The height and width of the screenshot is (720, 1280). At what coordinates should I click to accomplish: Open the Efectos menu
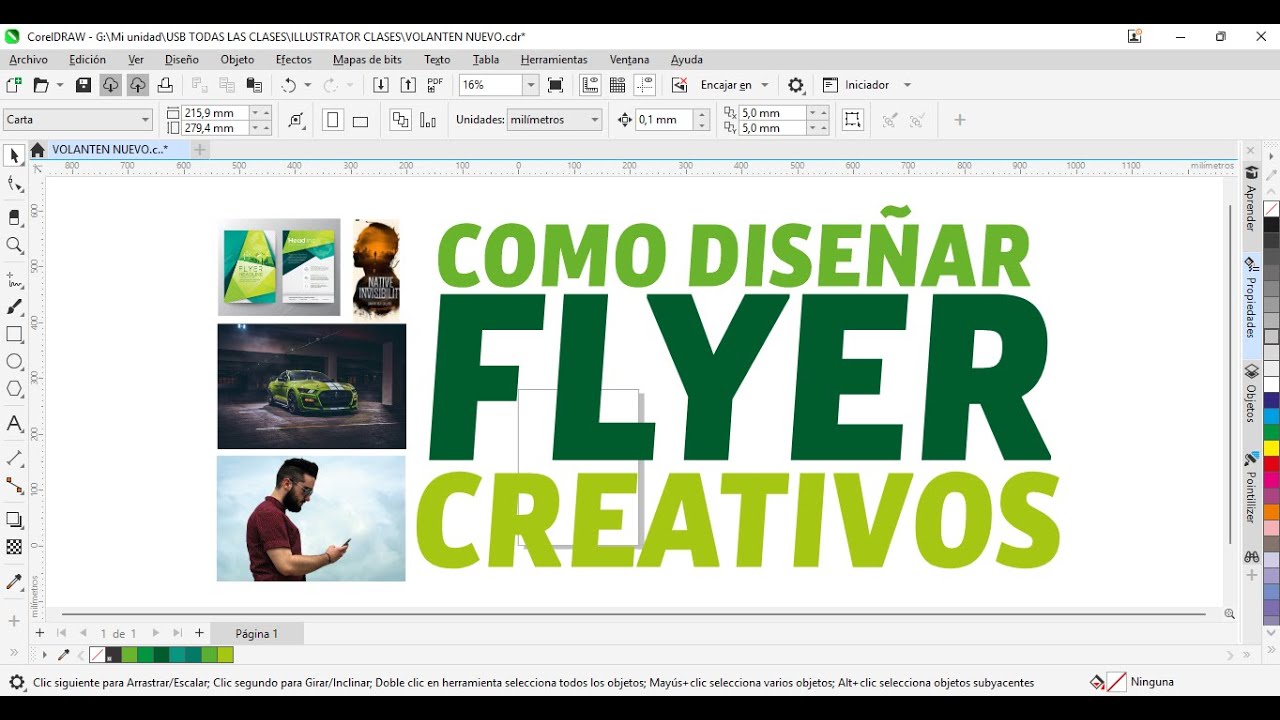[x=293, y=60]
